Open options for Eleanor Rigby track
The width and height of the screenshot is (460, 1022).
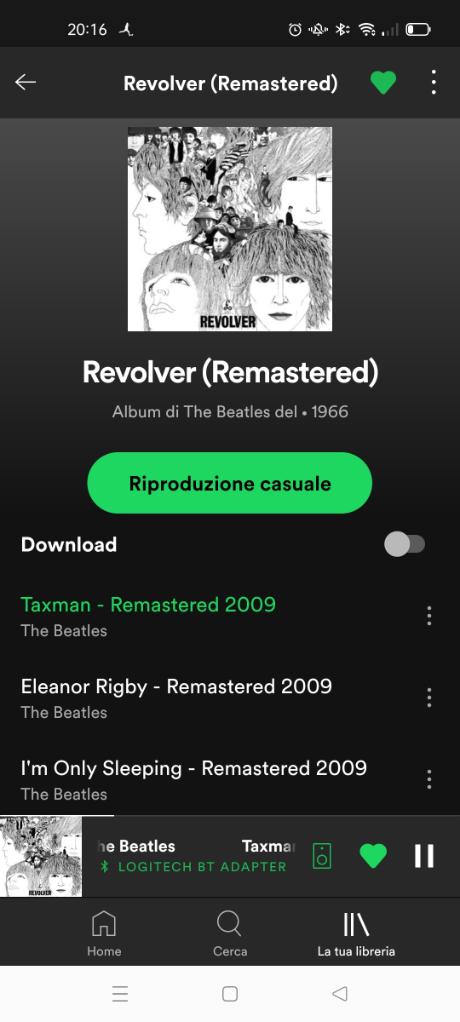[429, 697]
